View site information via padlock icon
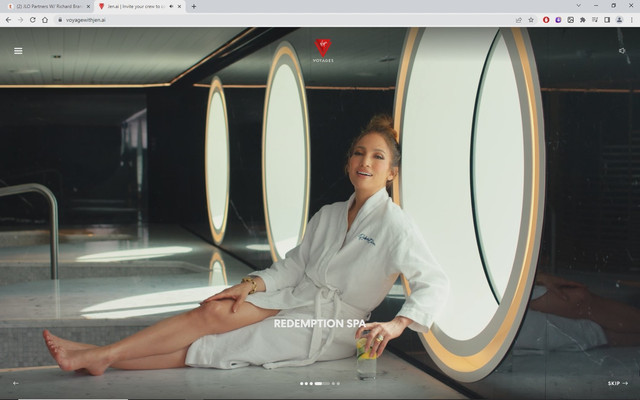This screenshot has height=400, width=640. [x=60, y=20]
